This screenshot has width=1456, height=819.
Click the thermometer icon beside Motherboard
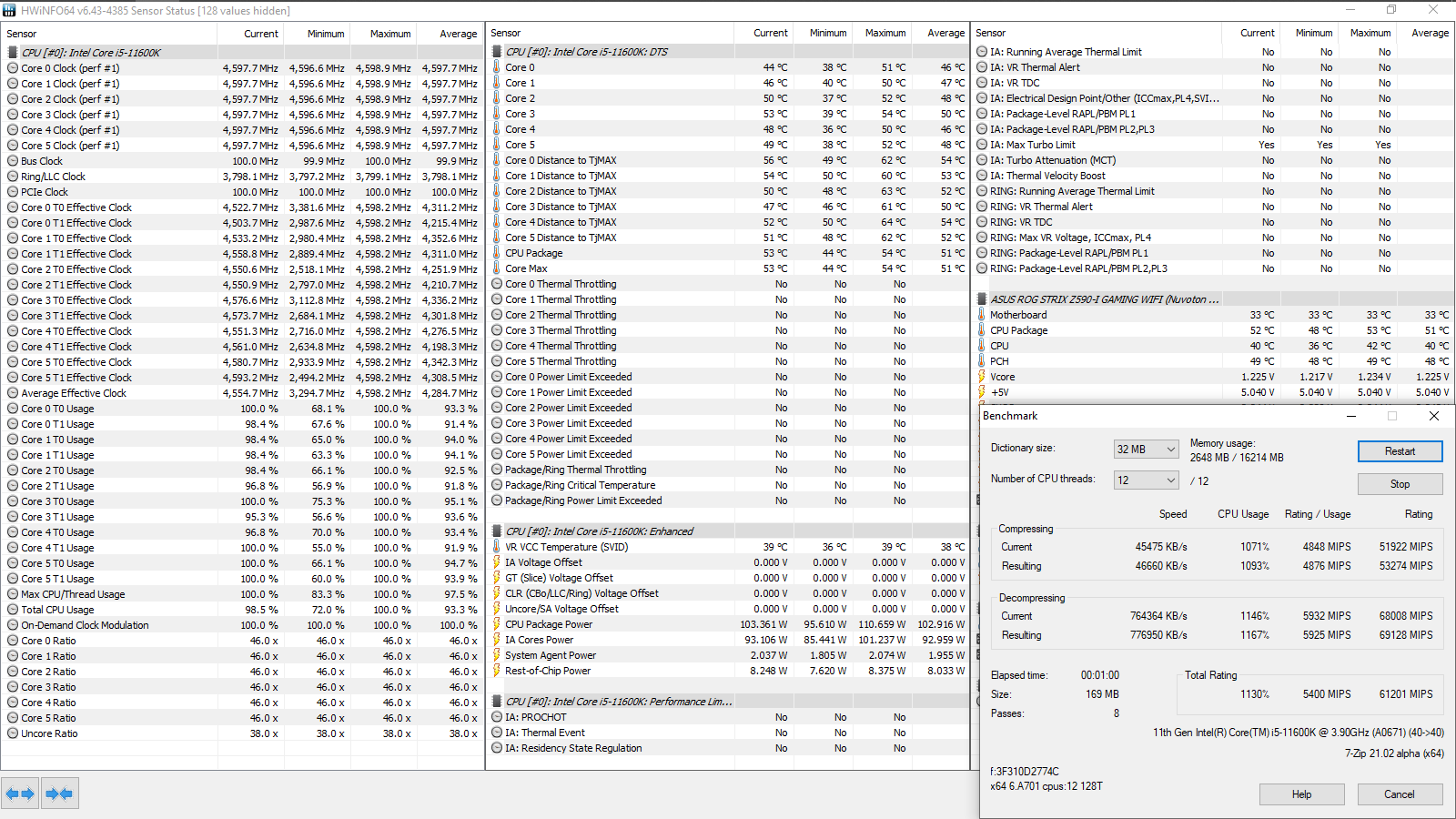pyautogui.click(x=982, y=315)
